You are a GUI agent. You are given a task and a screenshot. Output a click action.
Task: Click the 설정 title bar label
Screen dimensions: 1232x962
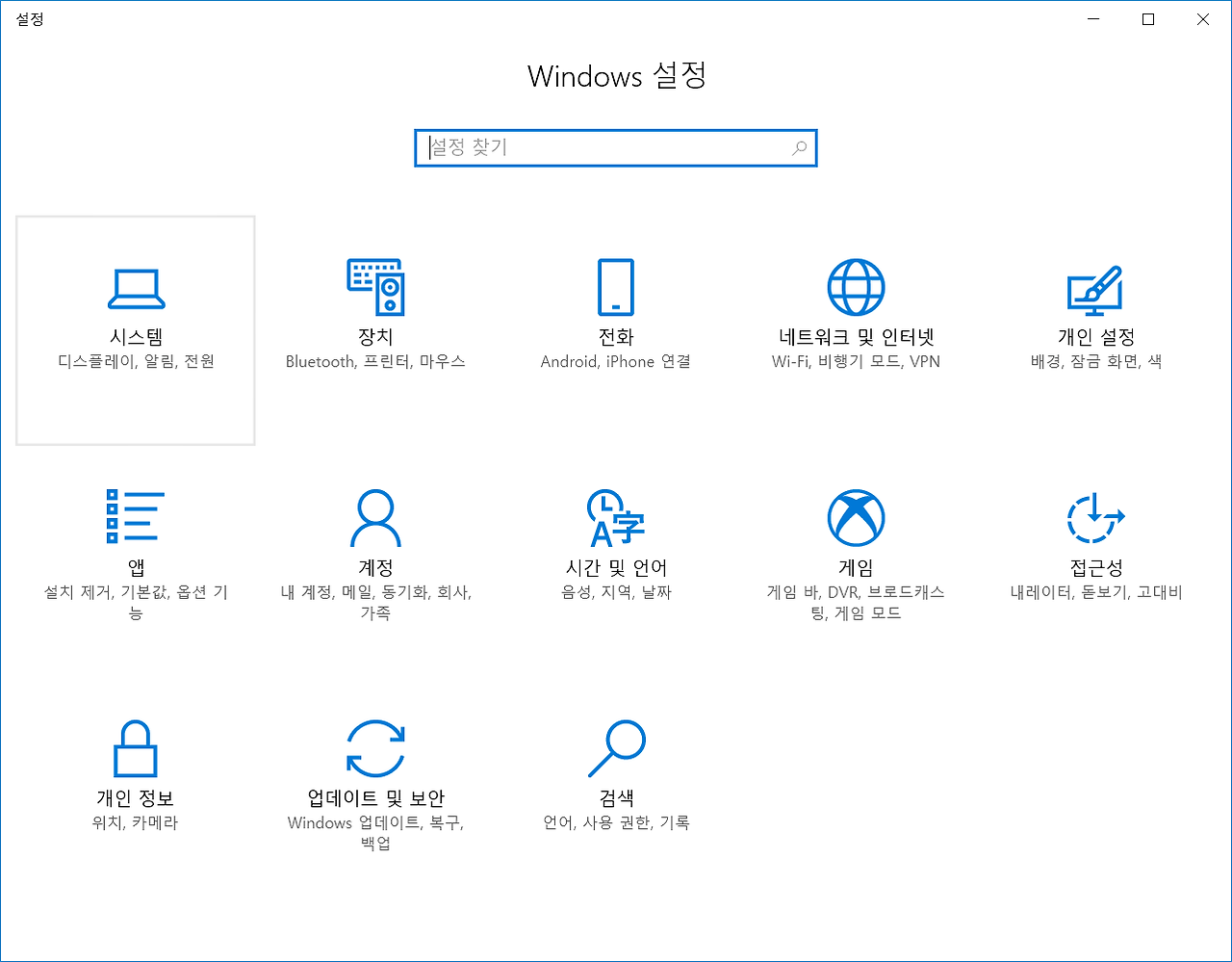pyautogui.click(x=30, y=18)
